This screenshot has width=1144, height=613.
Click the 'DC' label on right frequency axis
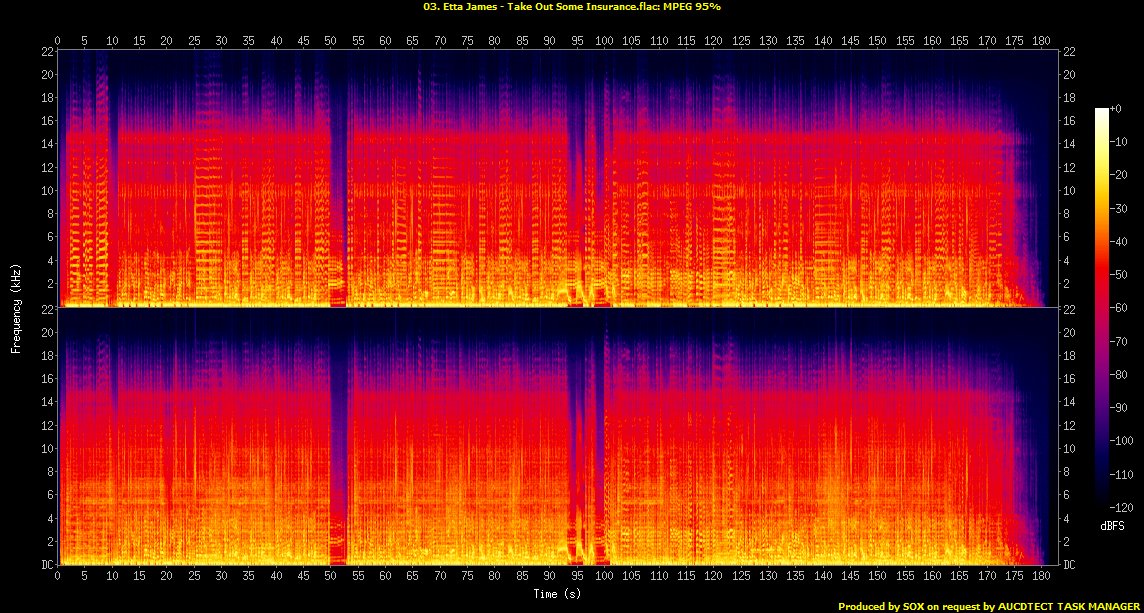(1068, 565)
